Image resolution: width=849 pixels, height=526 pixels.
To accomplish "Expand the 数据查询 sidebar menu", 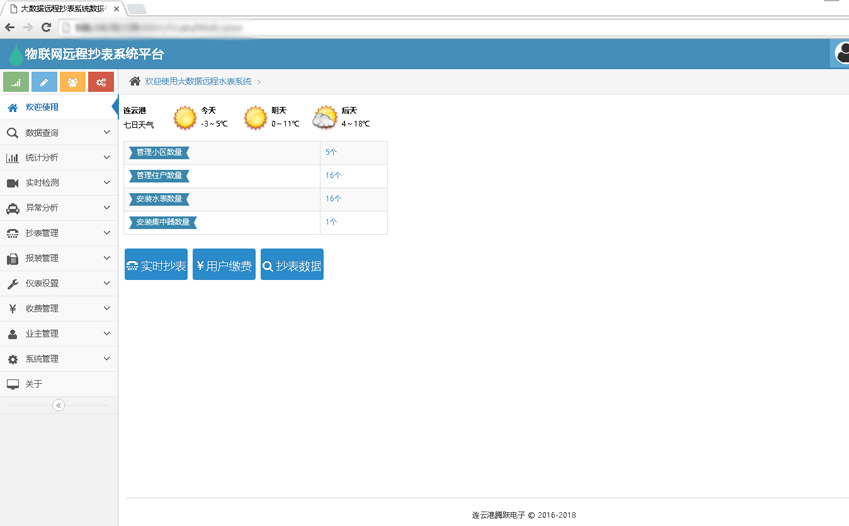I will point(58,133).
